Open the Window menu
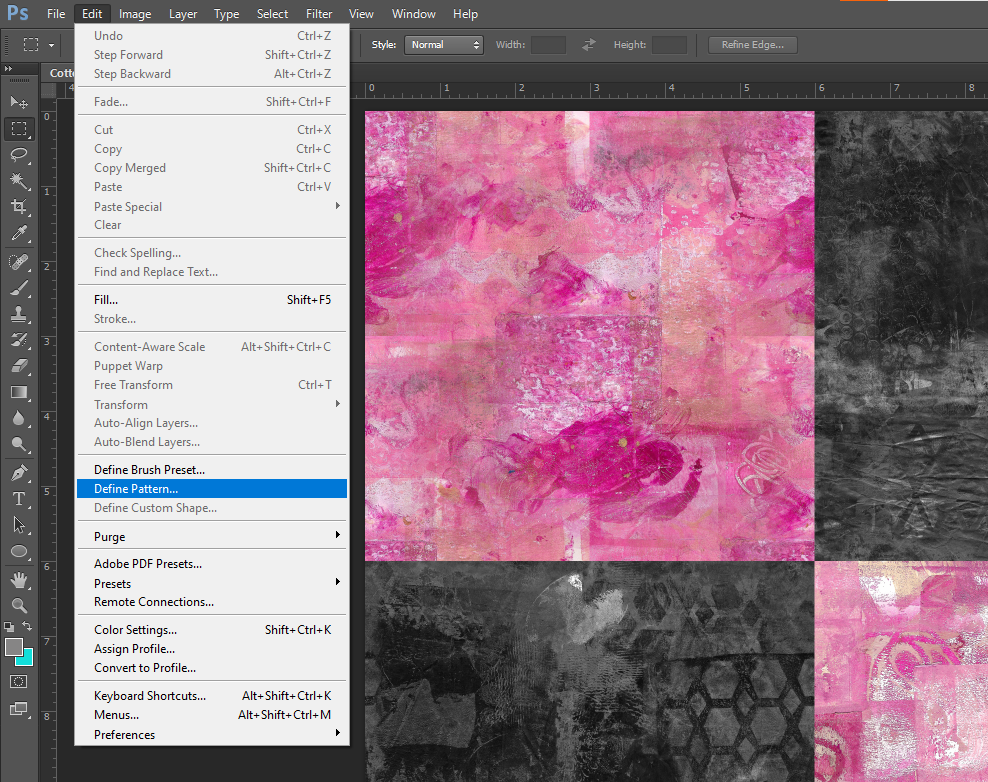This screenshot has height=782, width=988. [x=413, y=14]
